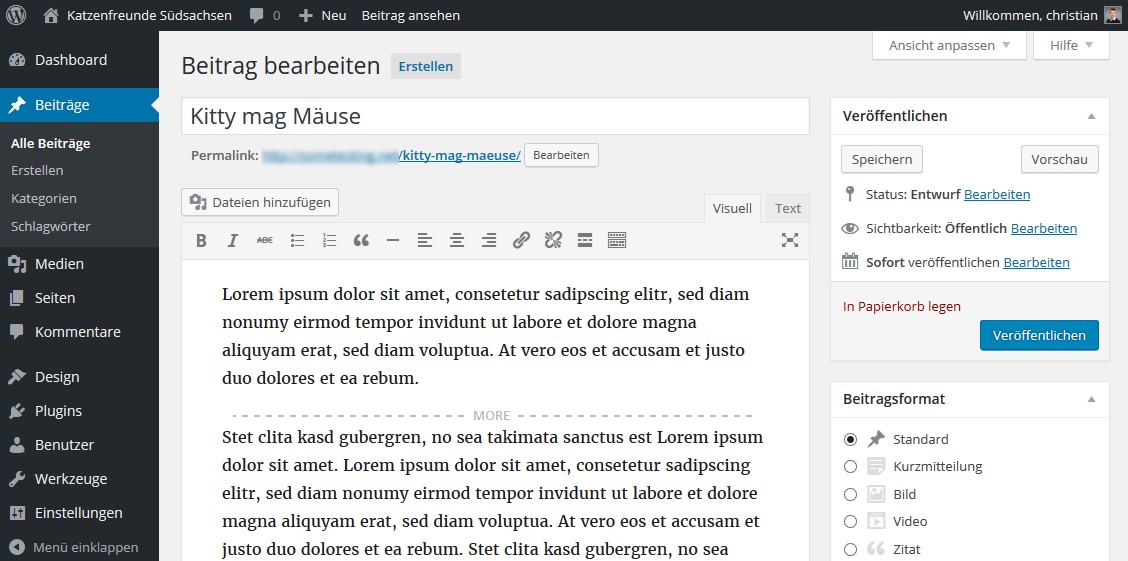
Task: Apply blockquote formatting
Action: pyautogui.click(x=361, y=241)
